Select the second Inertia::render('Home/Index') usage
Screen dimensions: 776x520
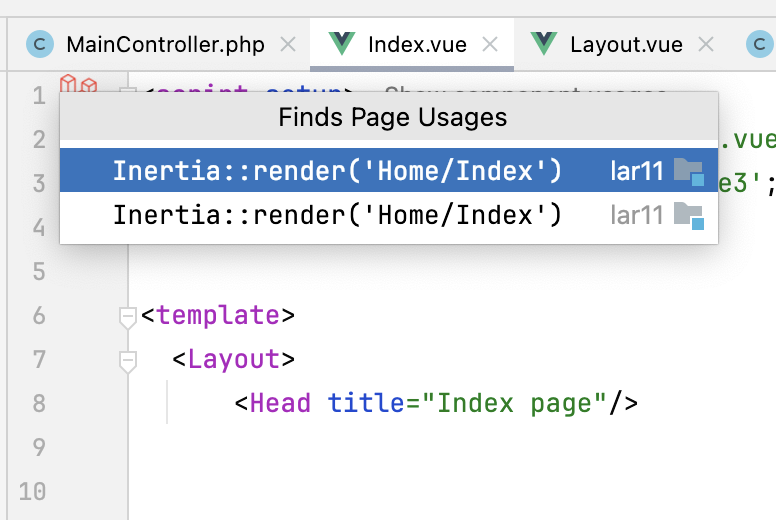pos(389,215)
